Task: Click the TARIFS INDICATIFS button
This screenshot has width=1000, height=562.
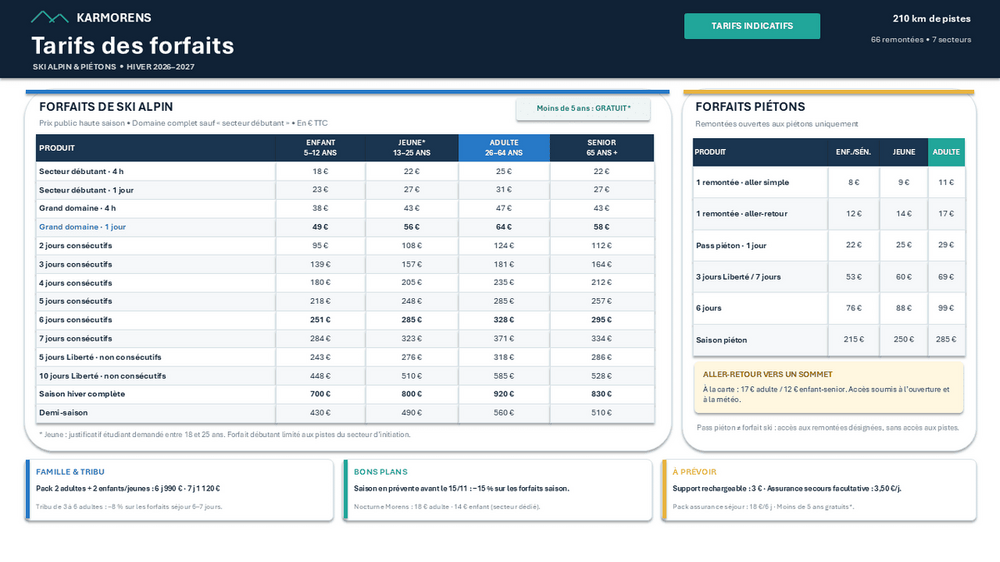Action: click(752, 26)
